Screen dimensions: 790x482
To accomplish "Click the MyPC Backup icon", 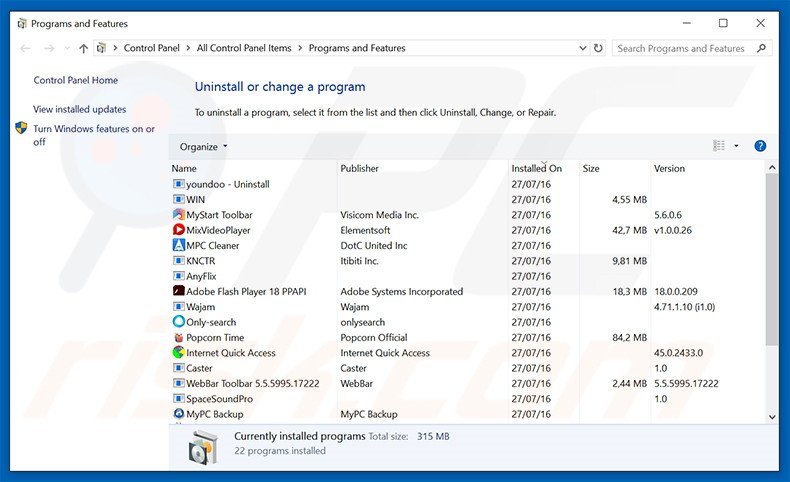I will click(x=178, y=414).
